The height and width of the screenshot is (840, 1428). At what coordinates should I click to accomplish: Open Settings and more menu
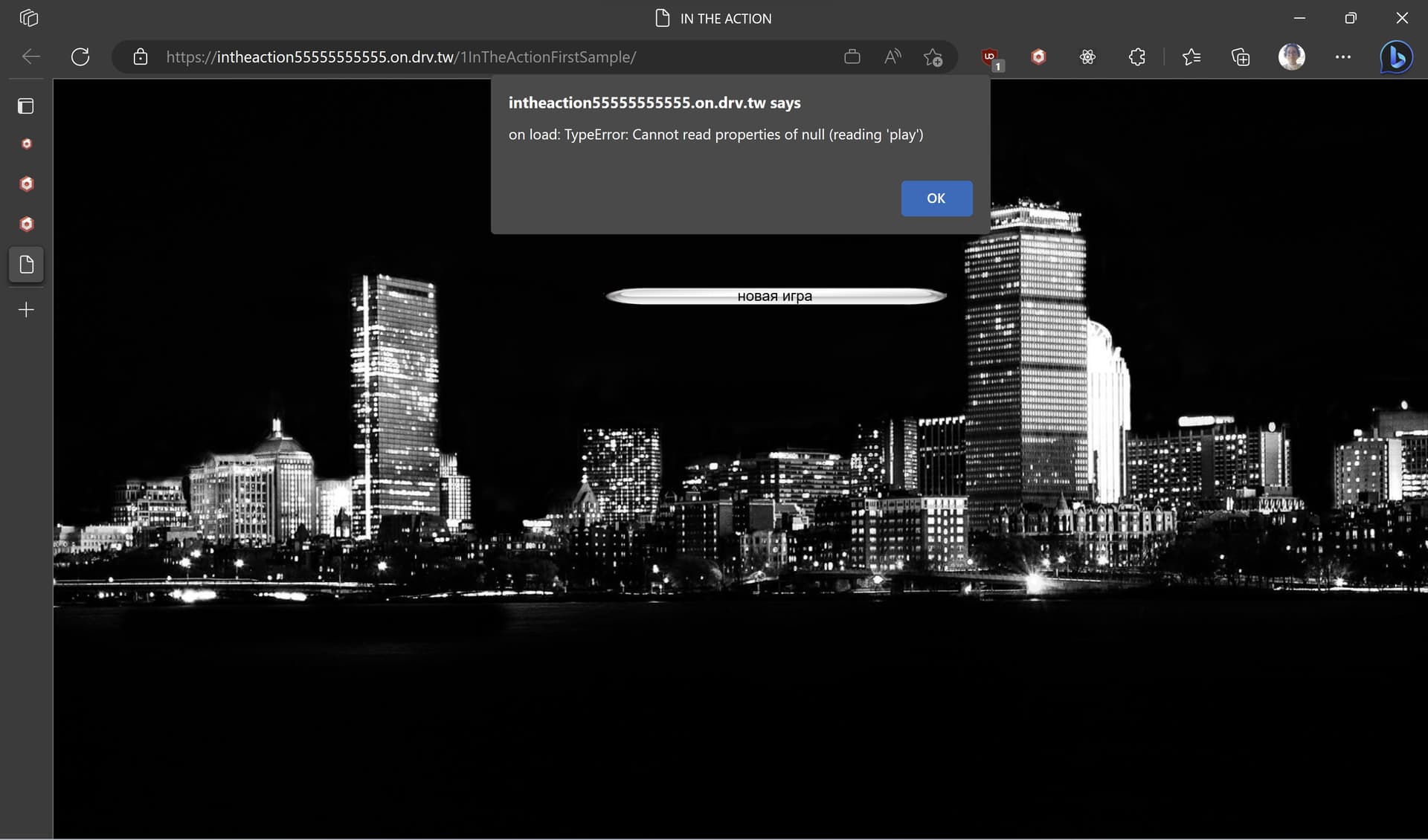point(1342,57)
